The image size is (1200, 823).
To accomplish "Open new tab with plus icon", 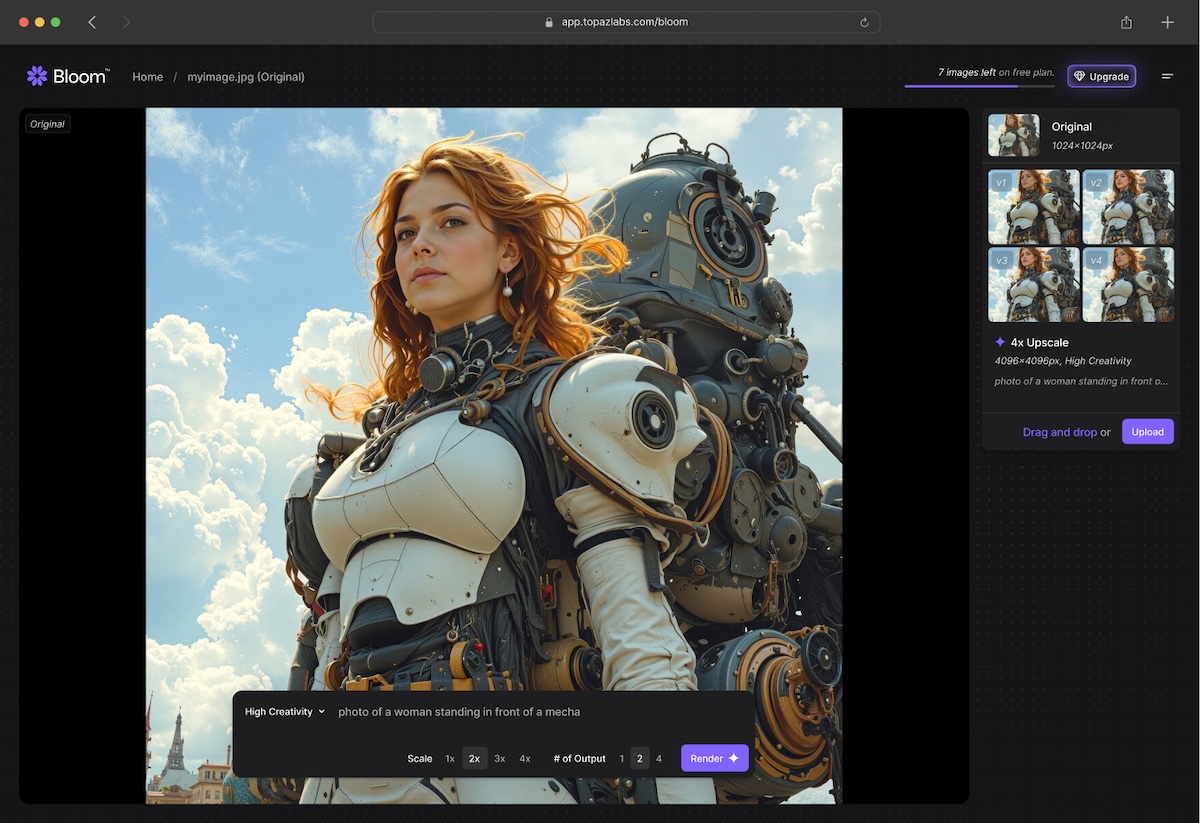I will coord(1167,22).
